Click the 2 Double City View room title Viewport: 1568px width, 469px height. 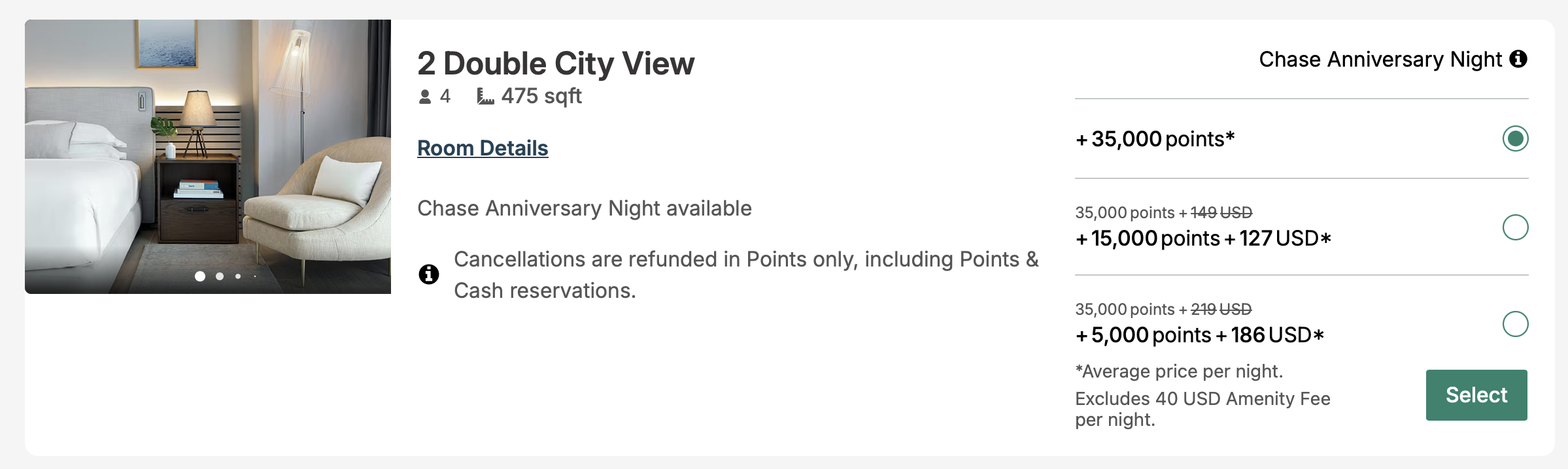click(556, 63)
